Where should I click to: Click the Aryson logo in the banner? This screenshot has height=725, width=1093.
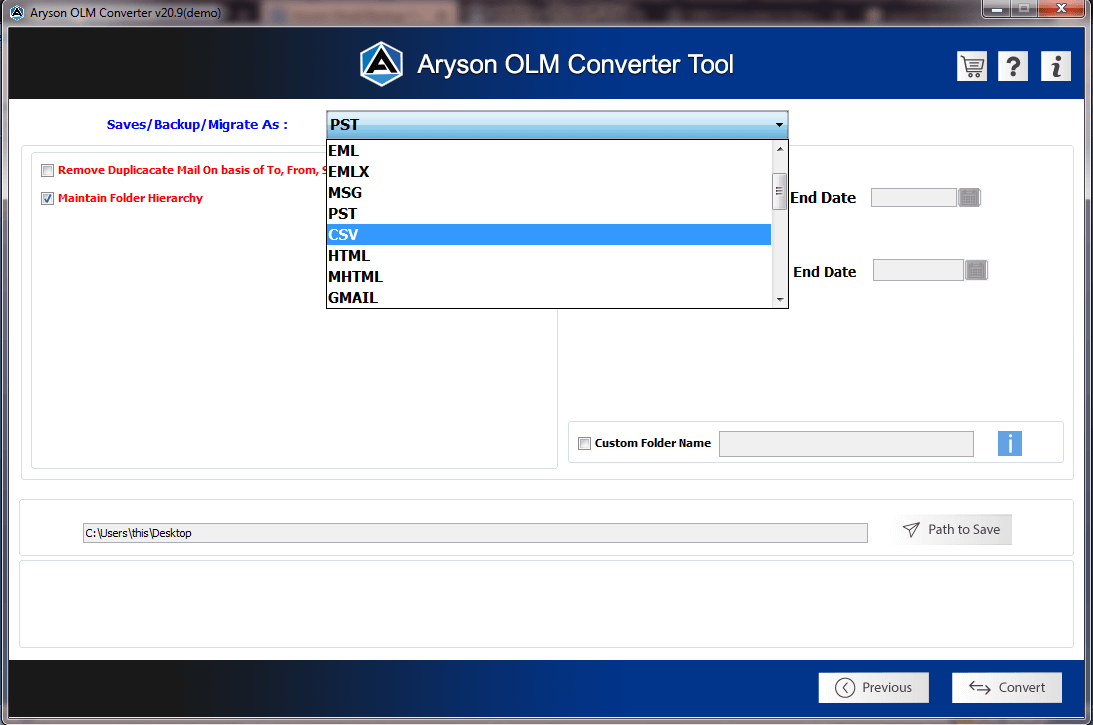click(382, 63)
